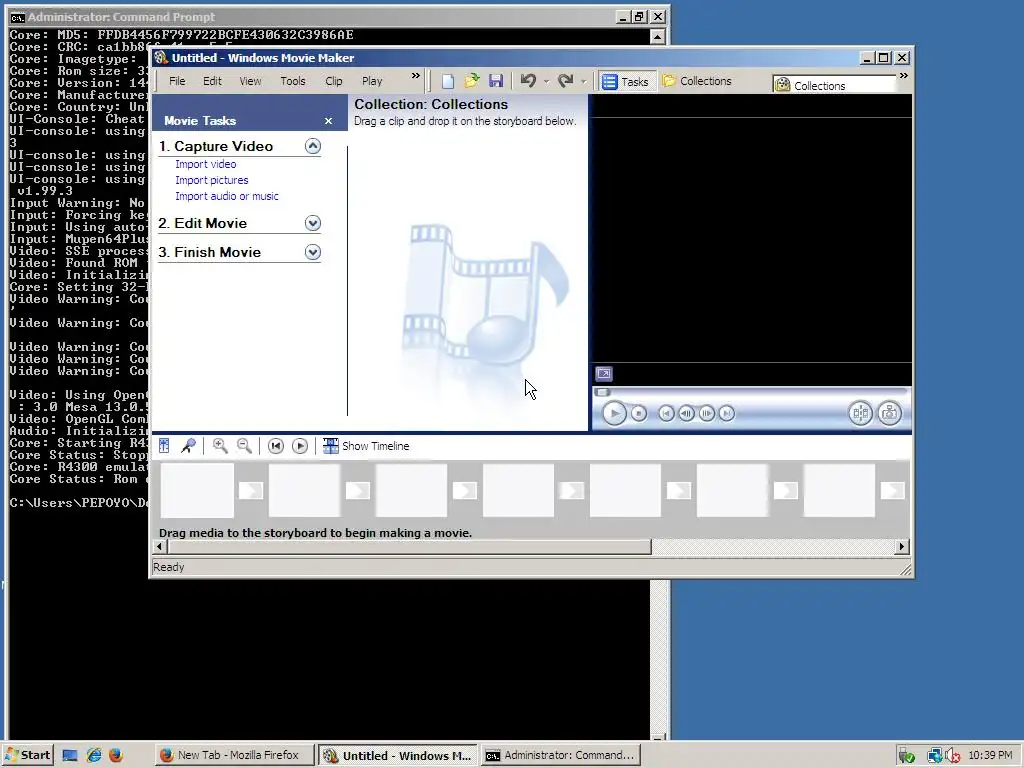Save project with the floppy disk icon
The image size is (1024, 768).
tap(496, 81)
